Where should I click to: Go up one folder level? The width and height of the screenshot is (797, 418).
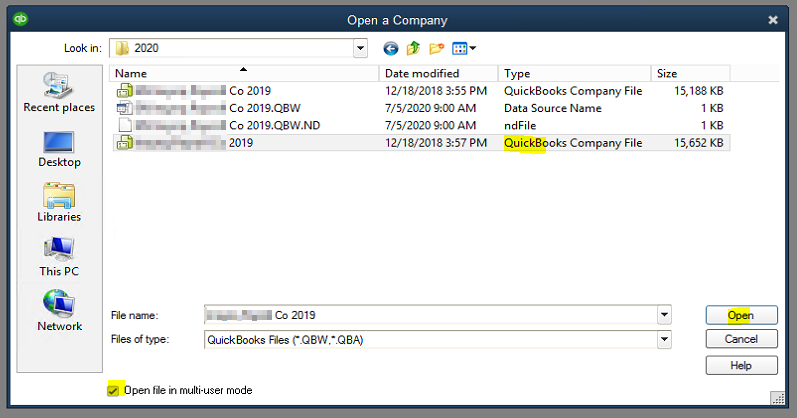click(x=413, y=48)
